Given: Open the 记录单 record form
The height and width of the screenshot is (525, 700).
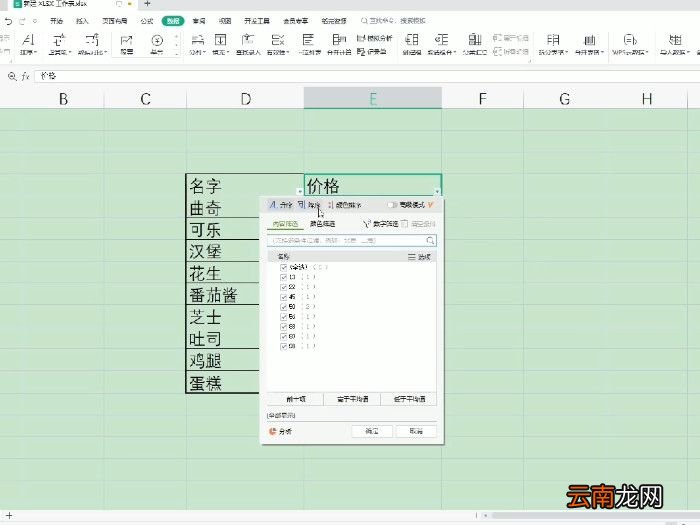Looking at the screenshot, I should (x=371, y=52).
